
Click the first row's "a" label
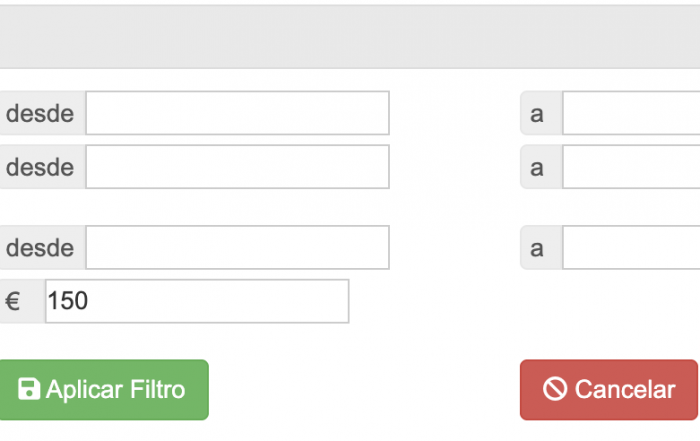pos(538,114)
